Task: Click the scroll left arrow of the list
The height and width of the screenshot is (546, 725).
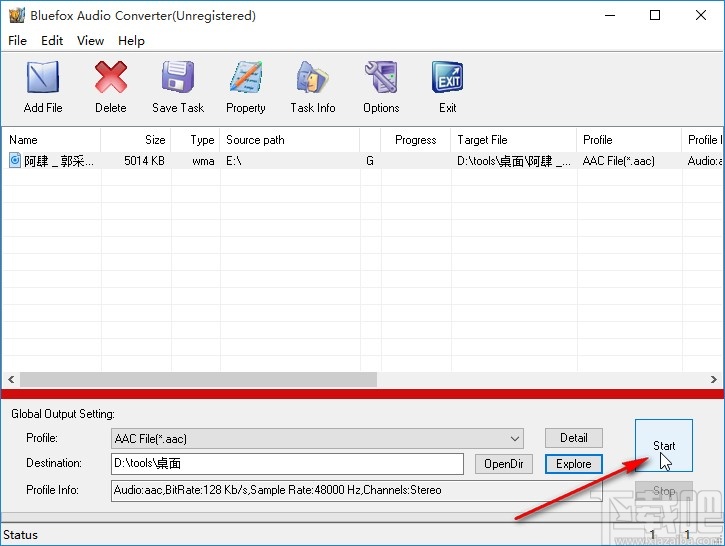Action: pos(11,380)
